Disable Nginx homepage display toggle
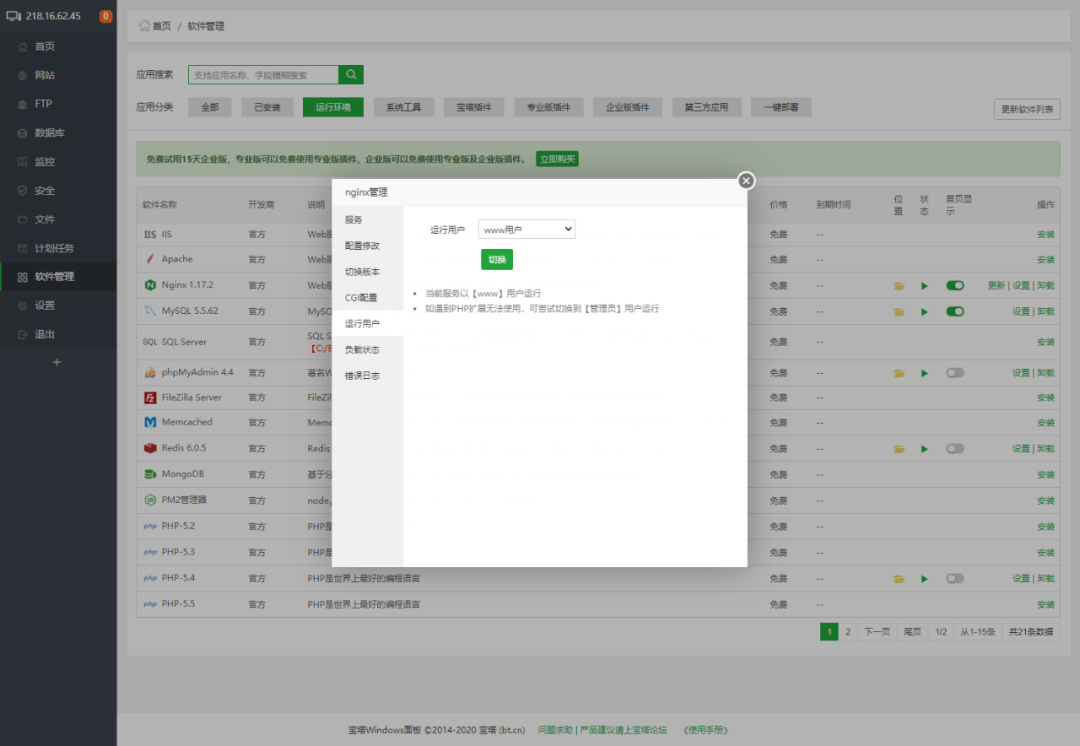 955,286
